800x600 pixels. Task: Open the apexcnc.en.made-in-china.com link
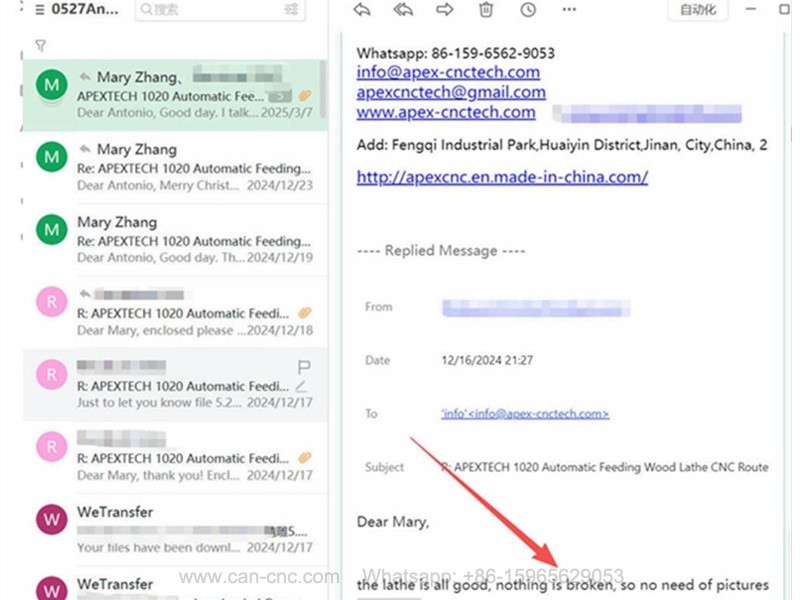point(502,177)
